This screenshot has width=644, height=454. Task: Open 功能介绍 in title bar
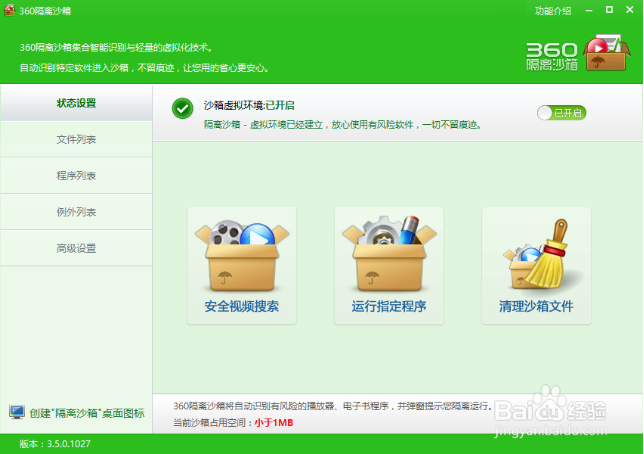[x=553, y=11]
